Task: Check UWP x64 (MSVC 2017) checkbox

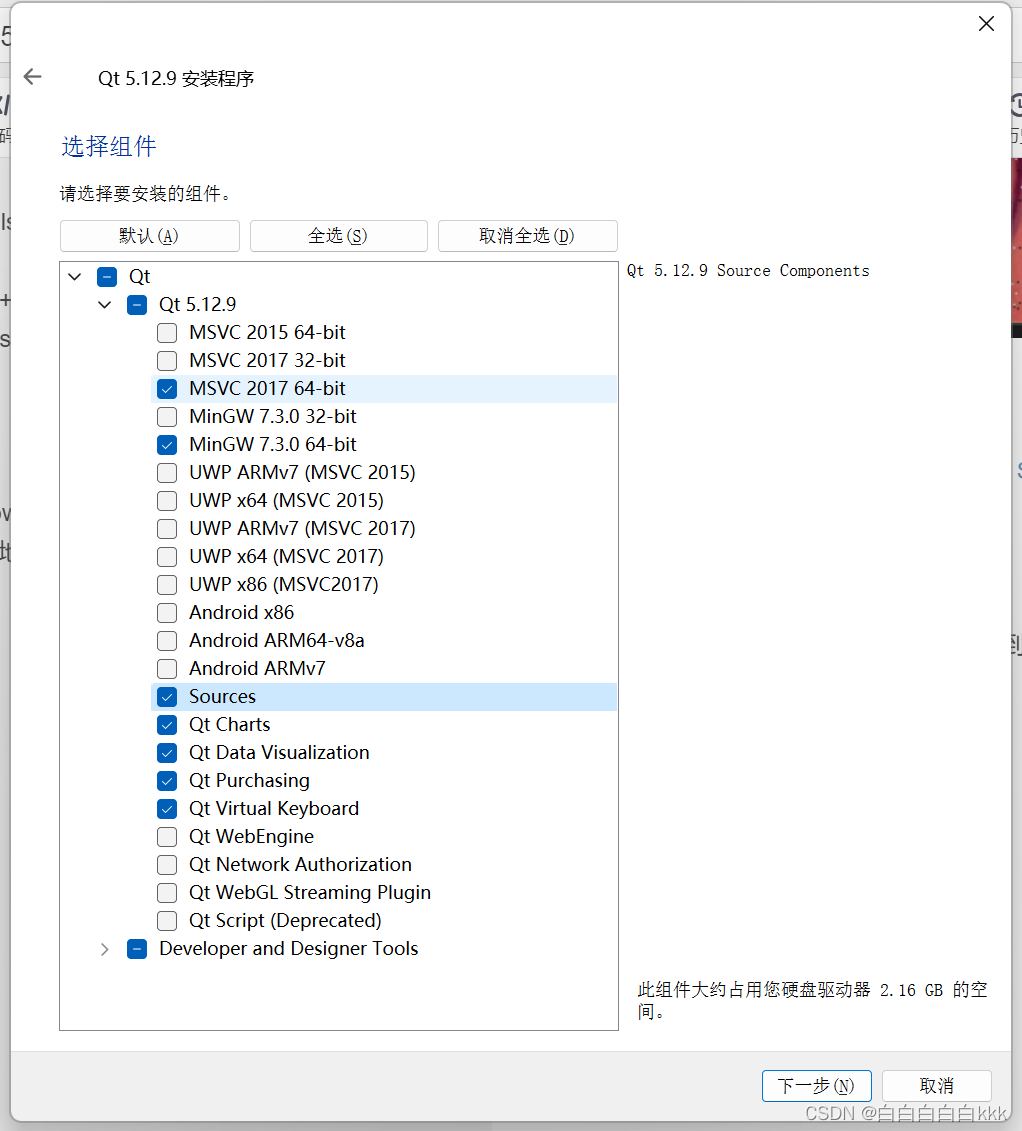Action: pos(167,556)
